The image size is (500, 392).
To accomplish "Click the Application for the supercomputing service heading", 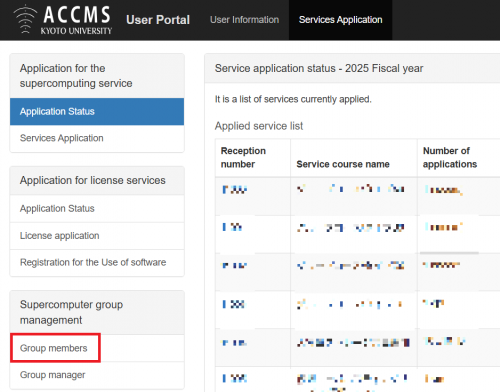I will click(76, 76).
